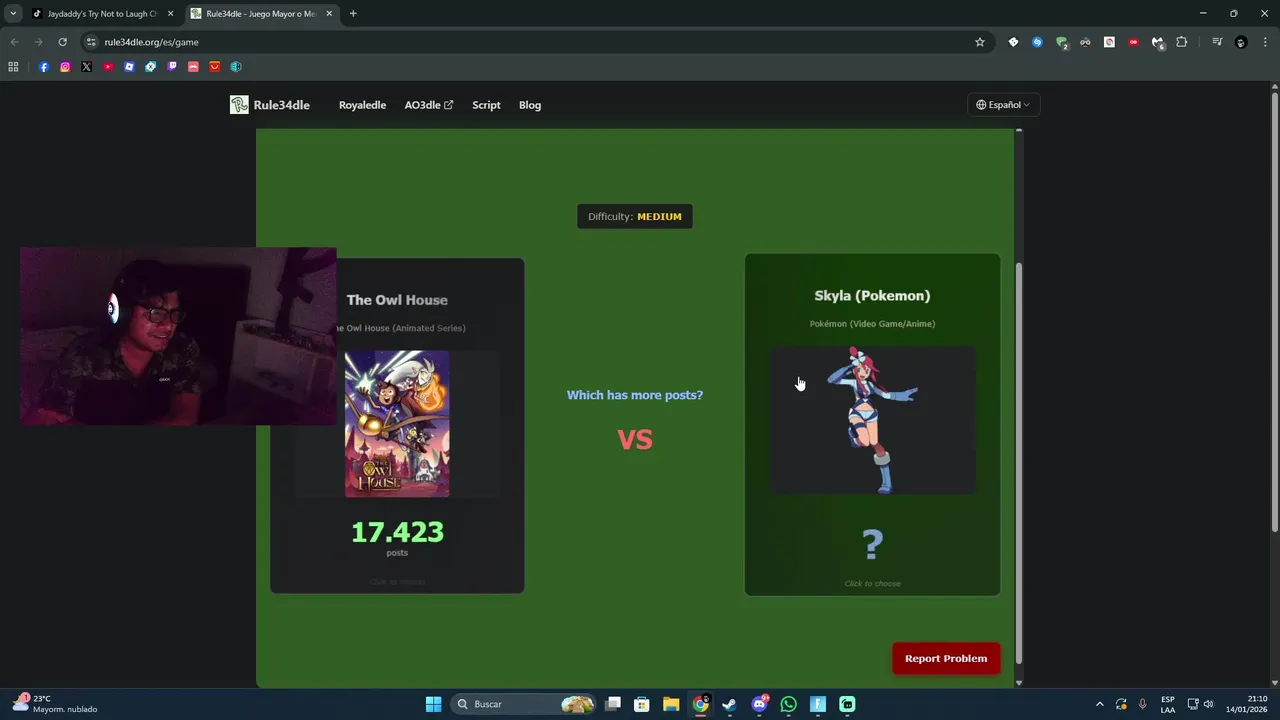Click the Skyla character image
Image resolution: width=1280 pixels, height=720 pixels.
coord(872,420)
